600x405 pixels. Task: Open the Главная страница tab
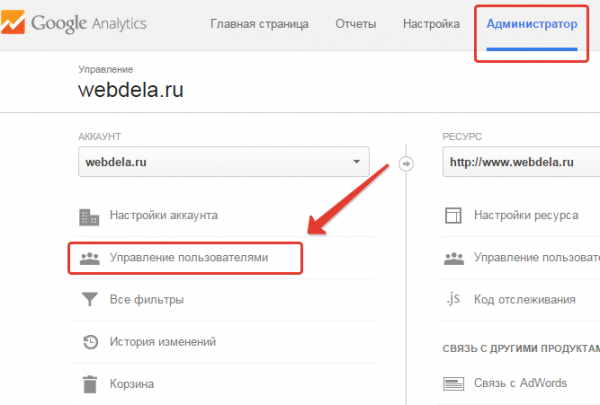click(259, 24)
